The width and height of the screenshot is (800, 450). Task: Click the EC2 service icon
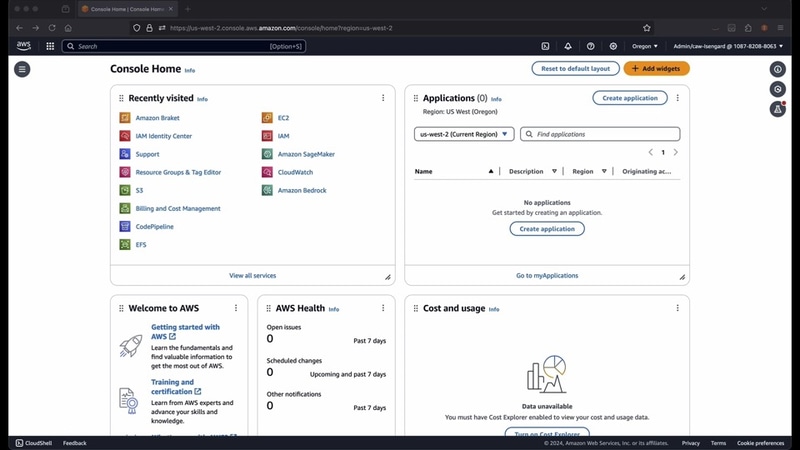click(x=267, y=118)
